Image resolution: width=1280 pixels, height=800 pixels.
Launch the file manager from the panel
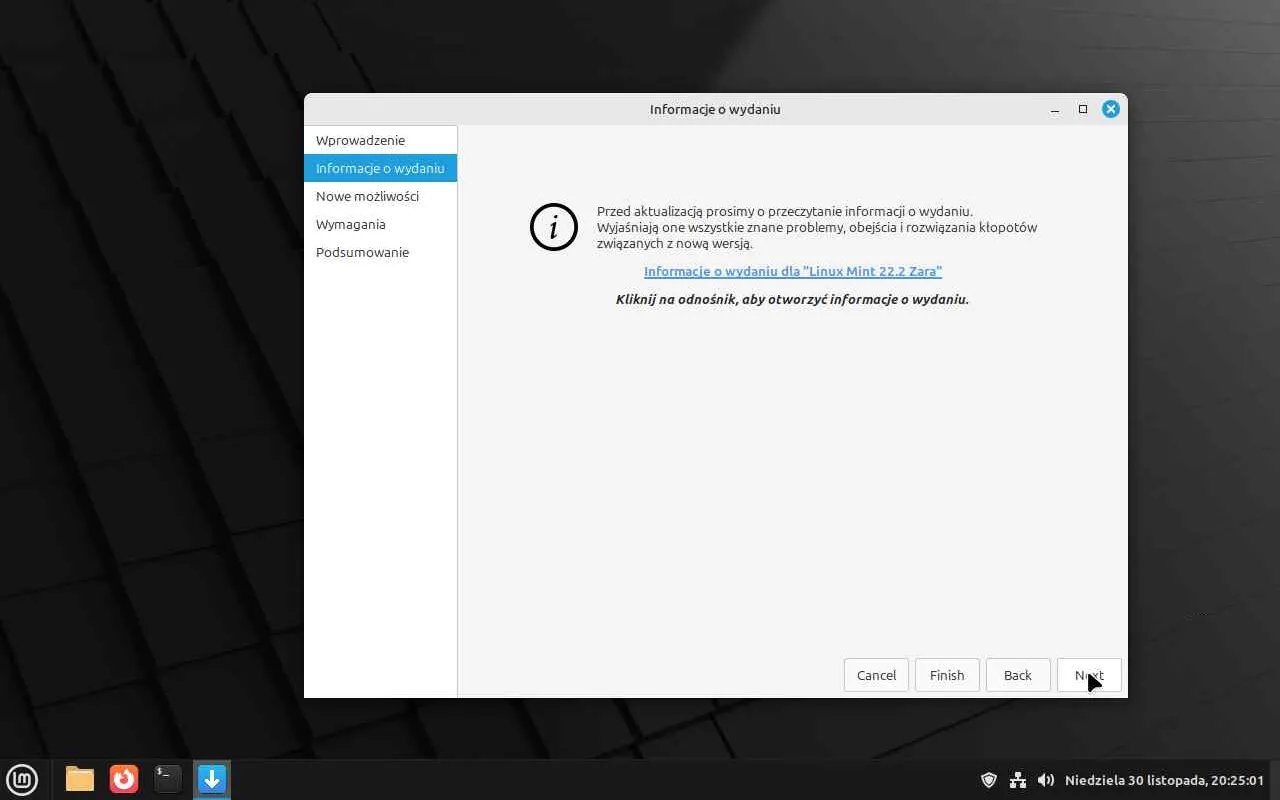click(80, 779)
